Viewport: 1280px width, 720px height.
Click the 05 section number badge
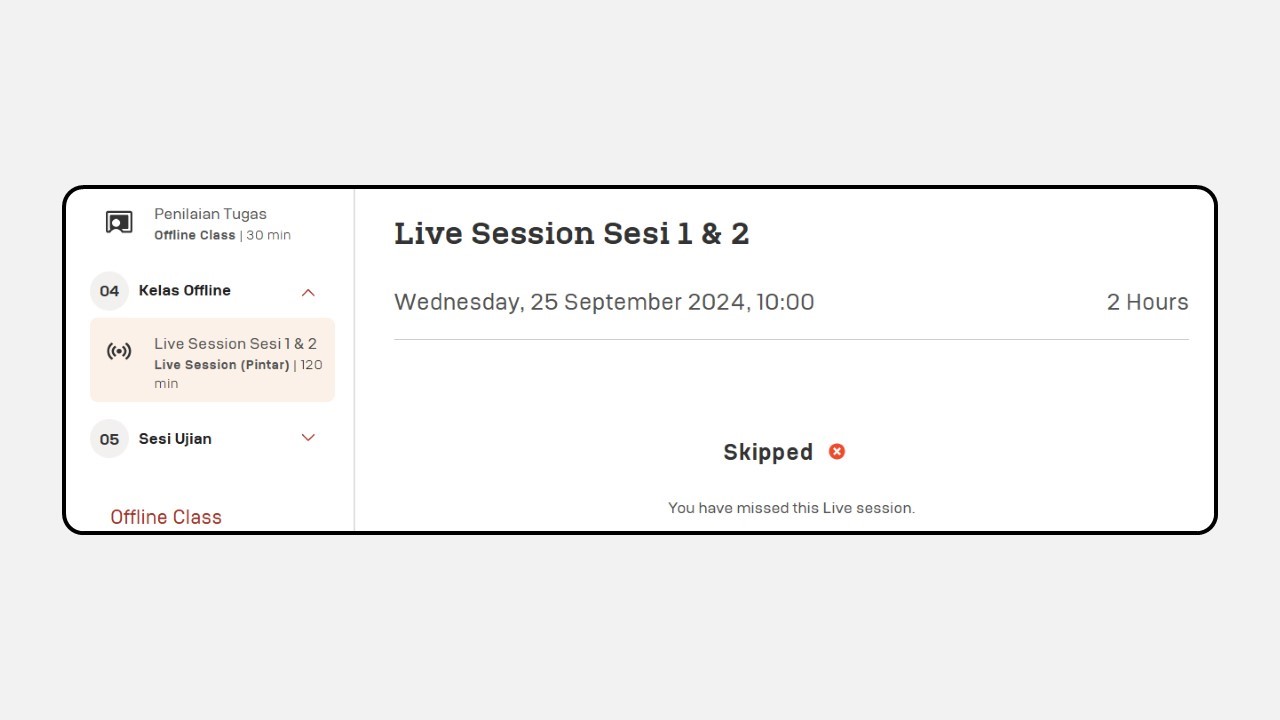(x=109, y=439)
